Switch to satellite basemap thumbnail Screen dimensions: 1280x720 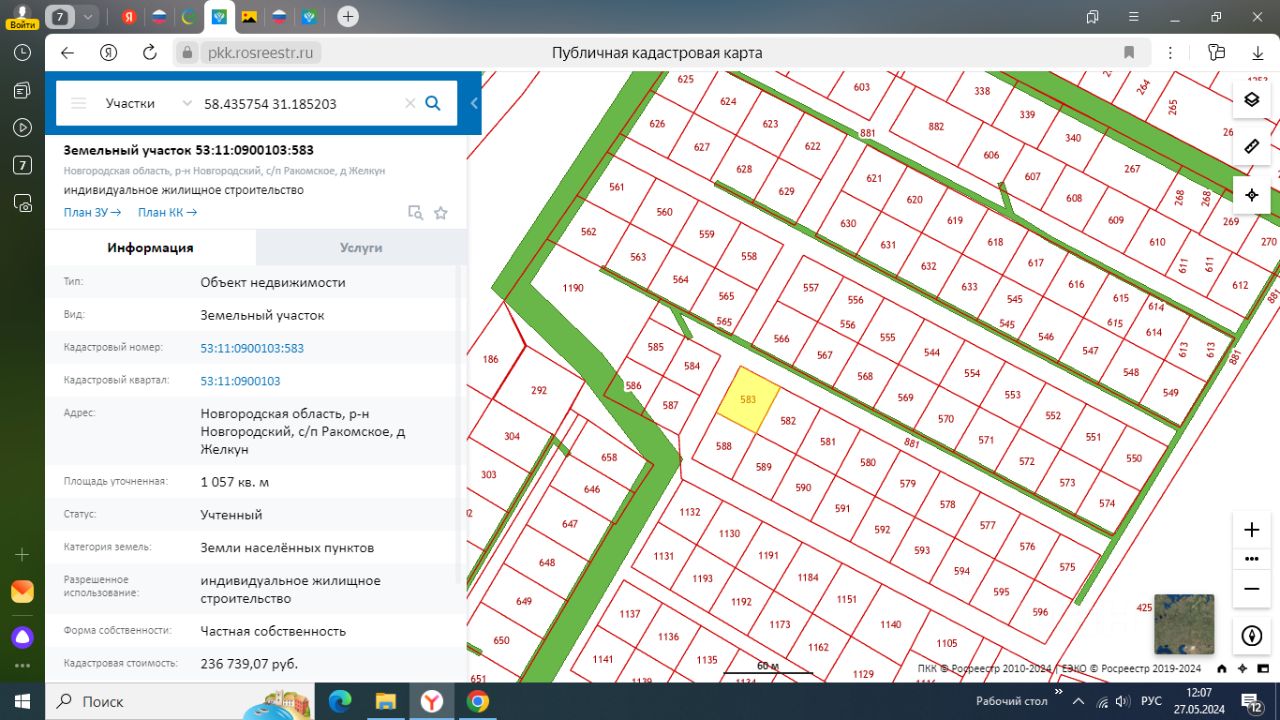1184,624
